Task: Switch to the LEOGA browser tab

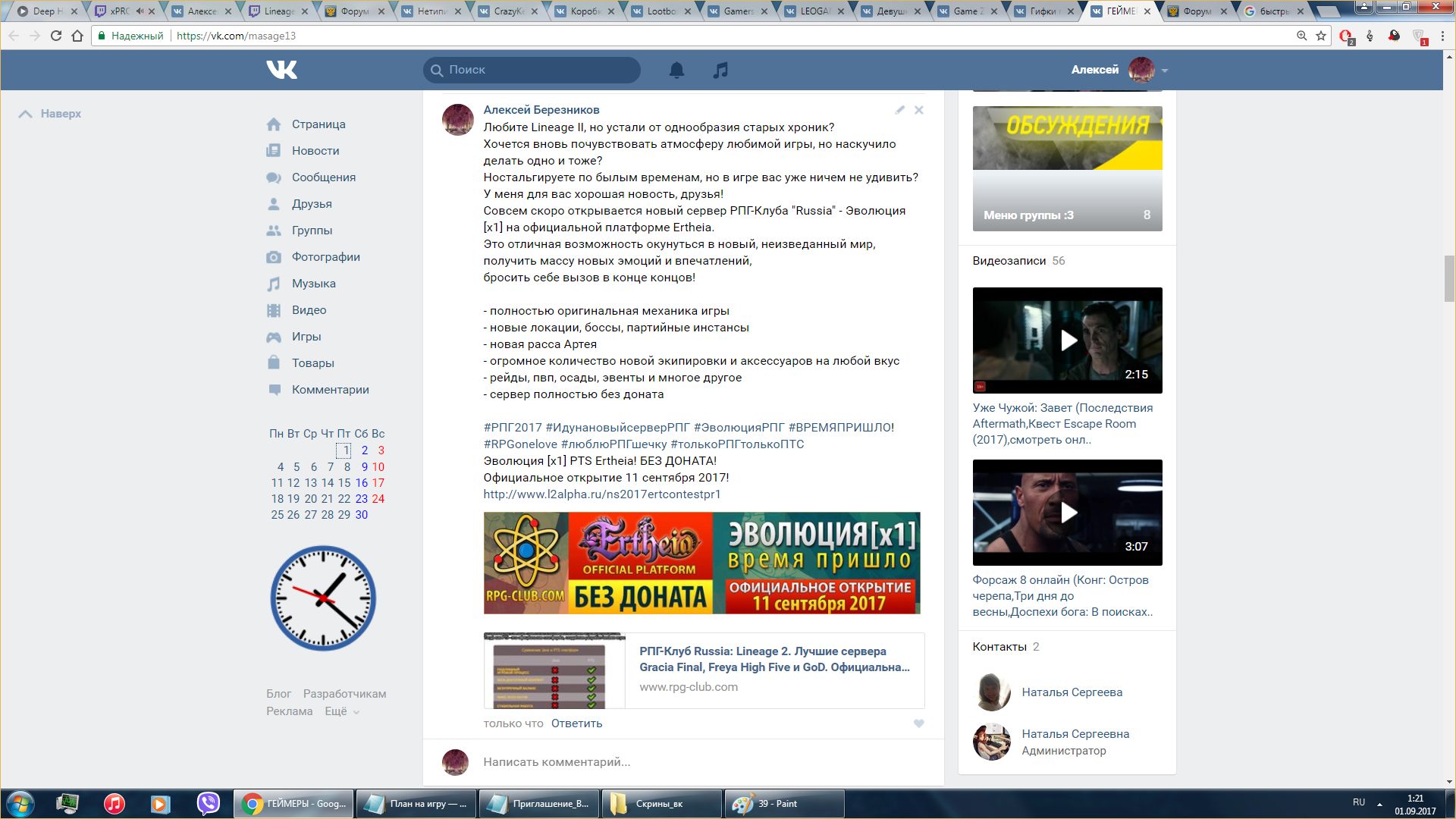Action: (x=814, y=11)
